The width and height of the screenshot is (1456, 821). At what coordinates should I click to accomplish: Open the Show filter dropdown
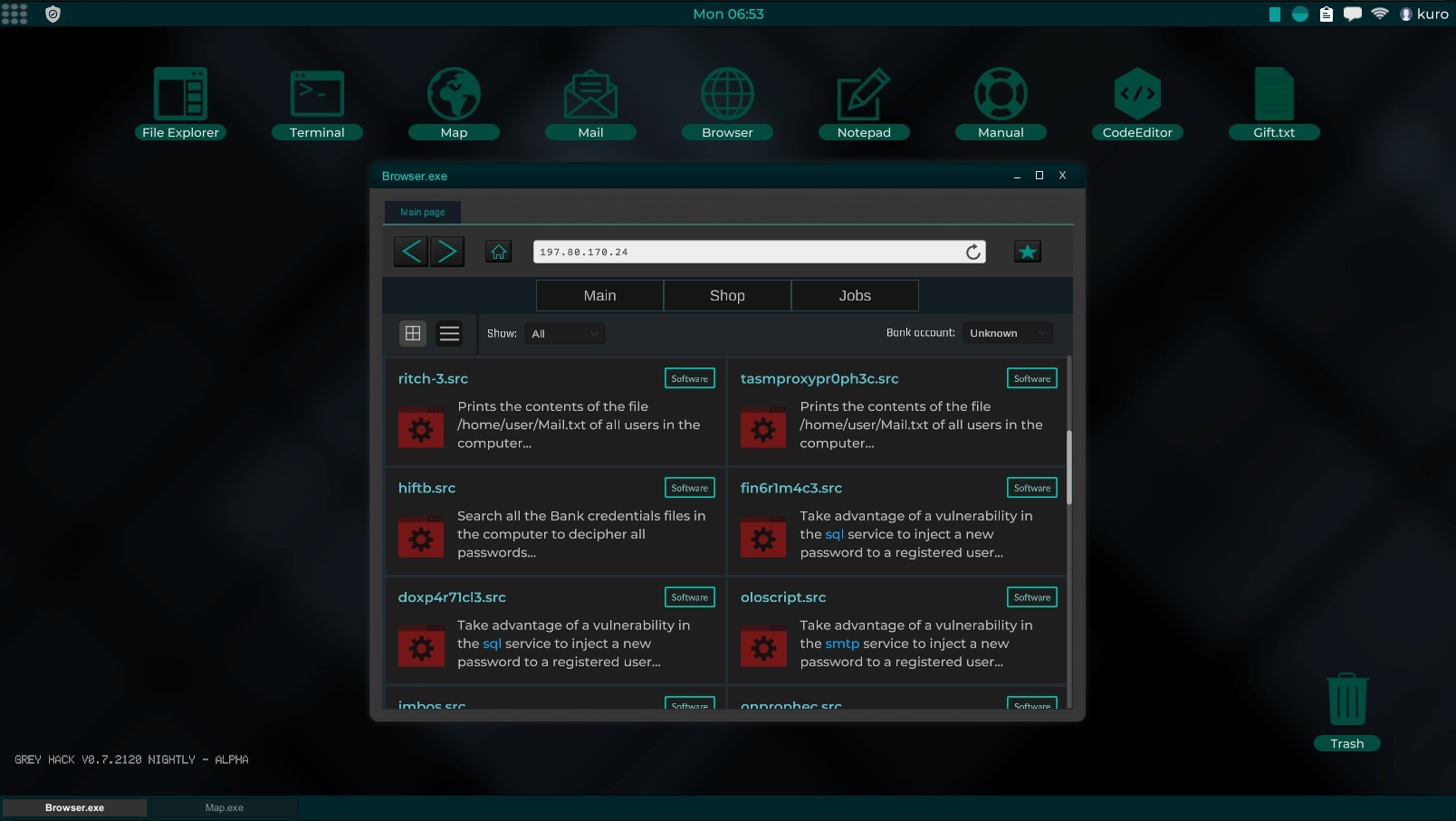pyautogui.click(x=564, y=333)
